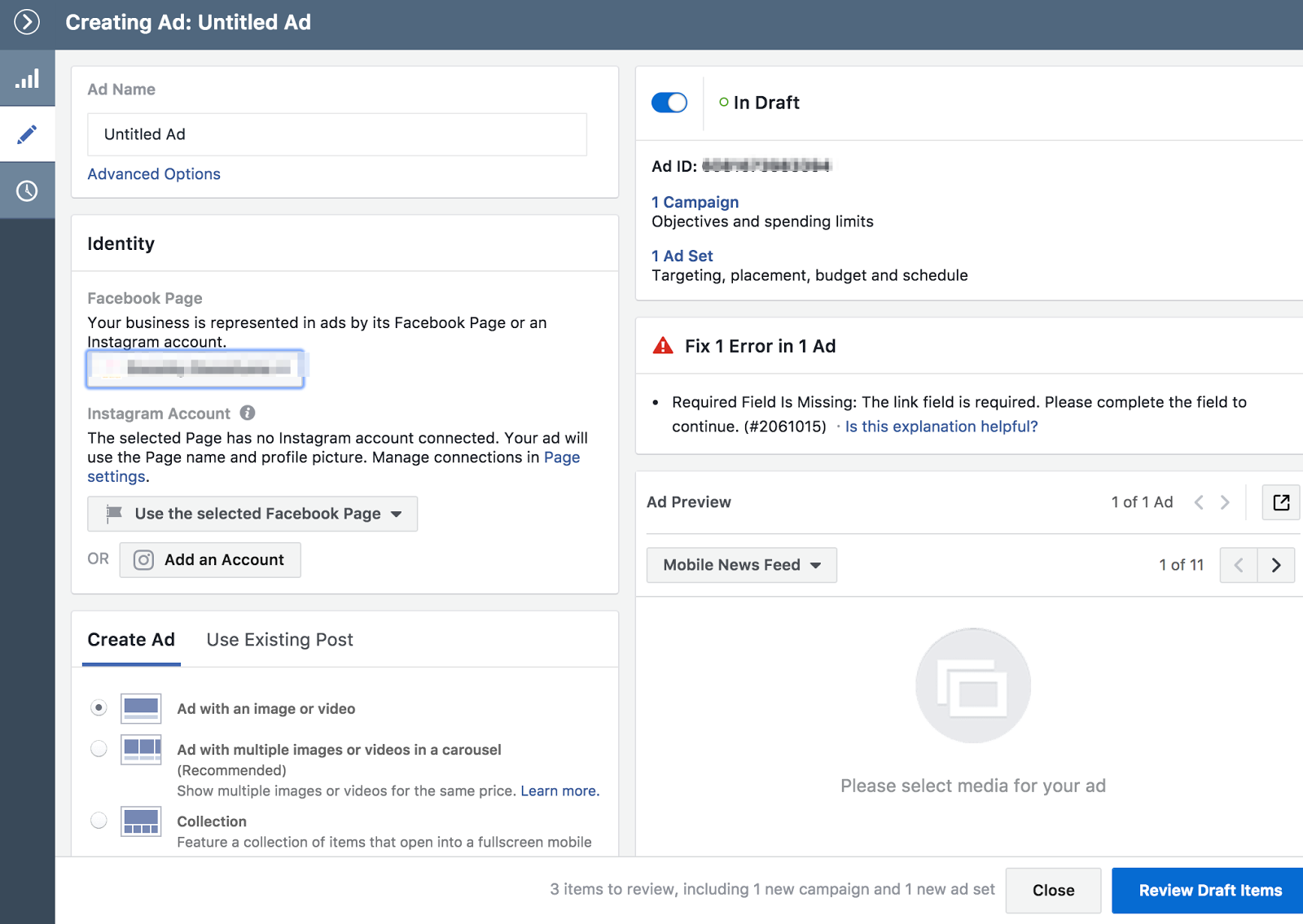Click the '3 items to review' status text
Viewport: 1303px width, 924px height.
772,889
